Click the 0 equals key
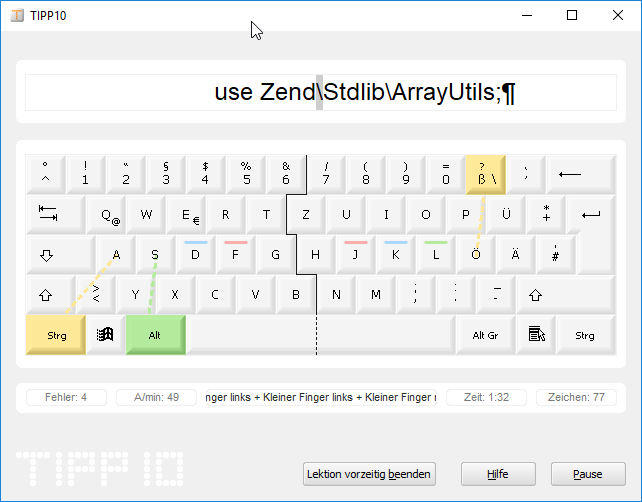642x502 pixels. 446,174
